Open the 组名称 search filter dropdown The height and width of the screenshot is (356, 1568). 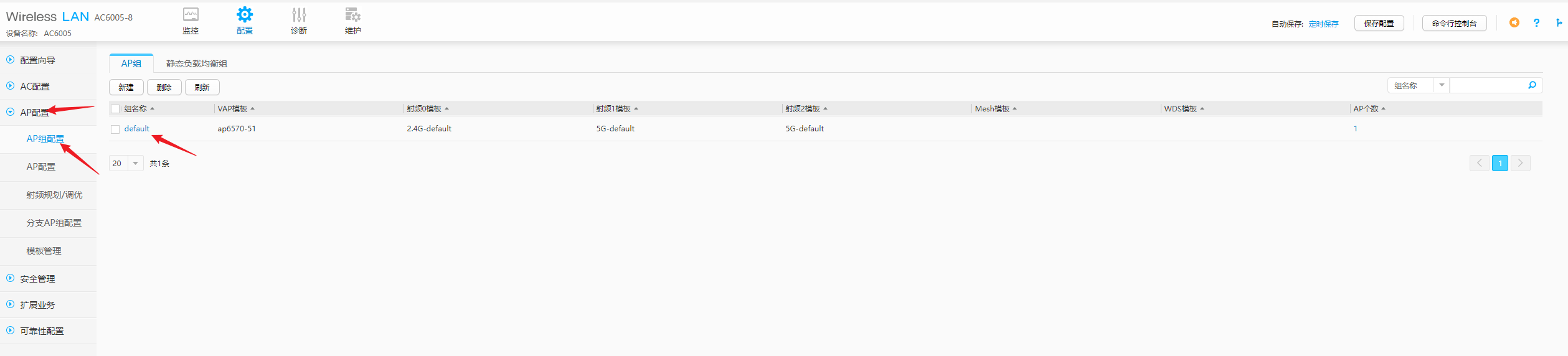coord(1441,85)
